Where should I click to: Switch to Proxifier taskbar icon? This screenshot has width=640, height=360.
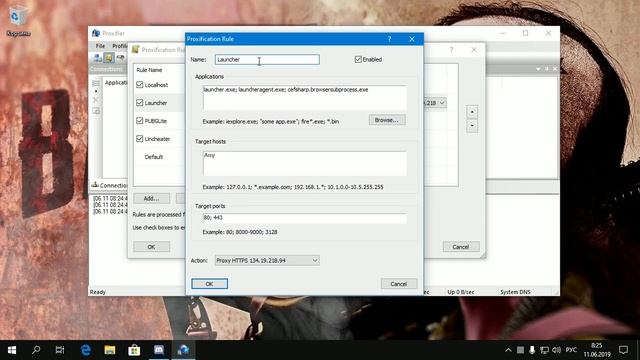[x=183, y=350]
